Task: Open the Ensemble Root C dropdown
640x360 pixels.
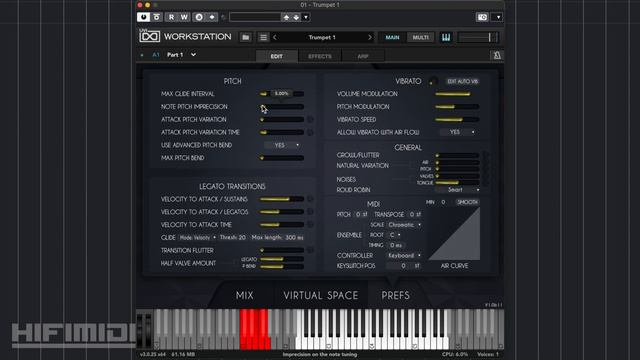Action: pyautogui.click(x=394, y=235)
